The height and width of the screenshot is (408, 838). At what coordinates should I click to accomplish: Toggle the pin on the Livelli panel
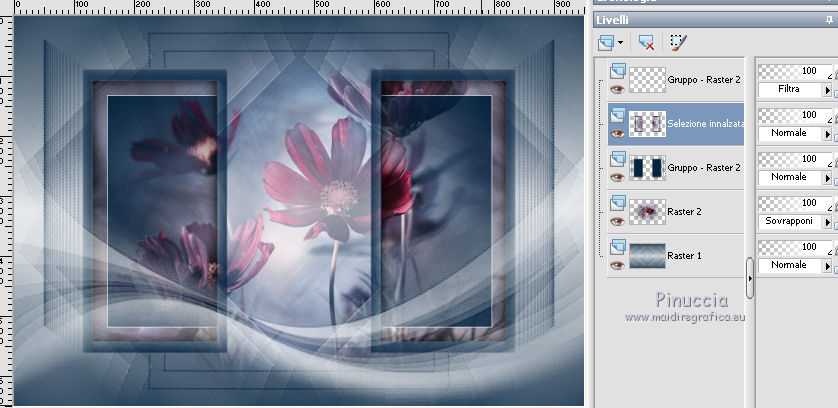829,20
